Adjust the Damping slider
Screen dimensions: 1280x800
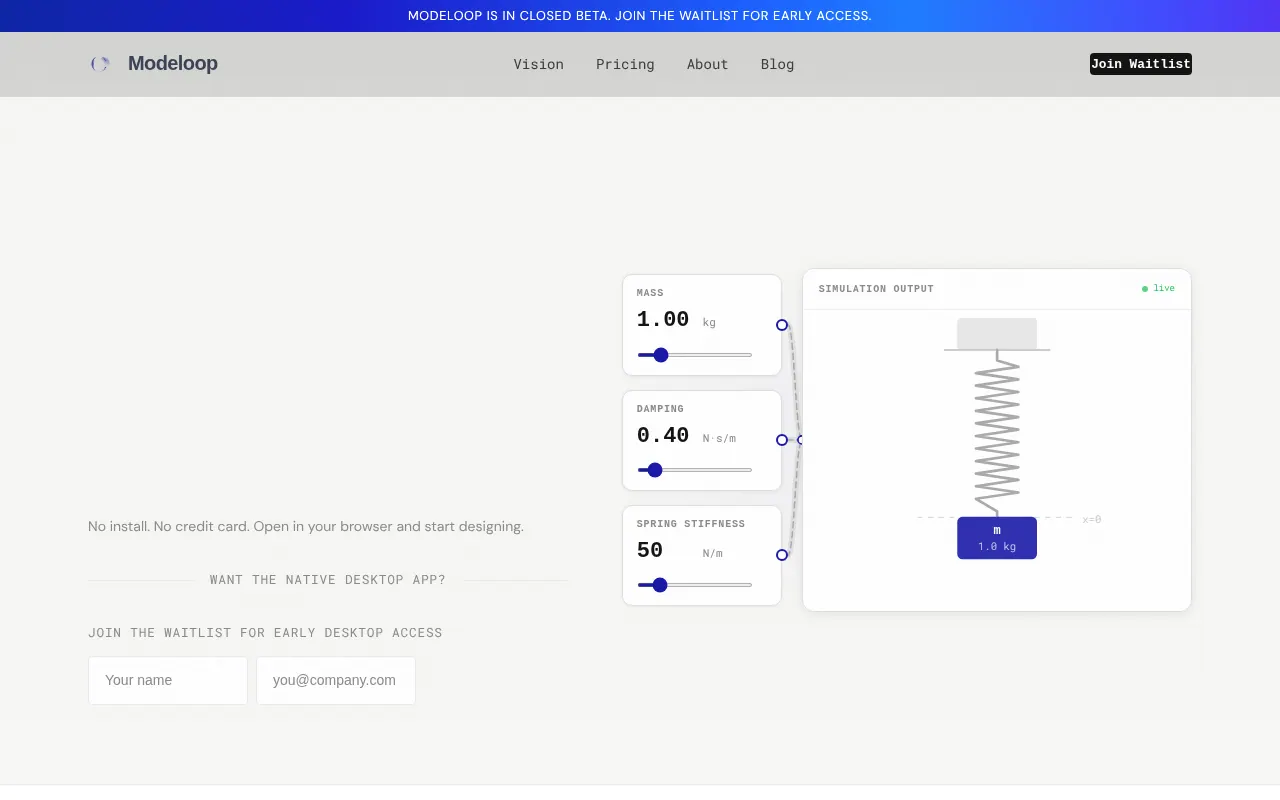point(695,470)
